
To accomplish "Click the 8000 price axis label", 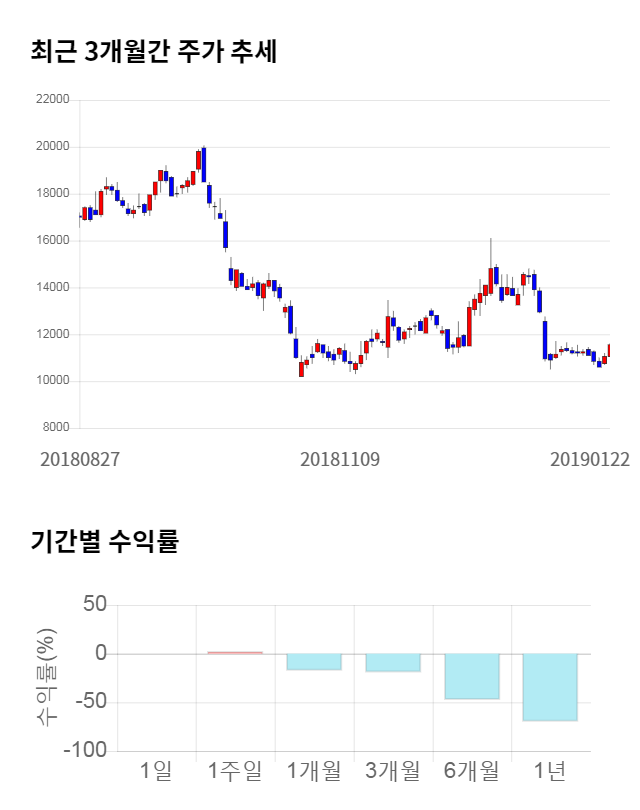I will (x=55, y=428).
